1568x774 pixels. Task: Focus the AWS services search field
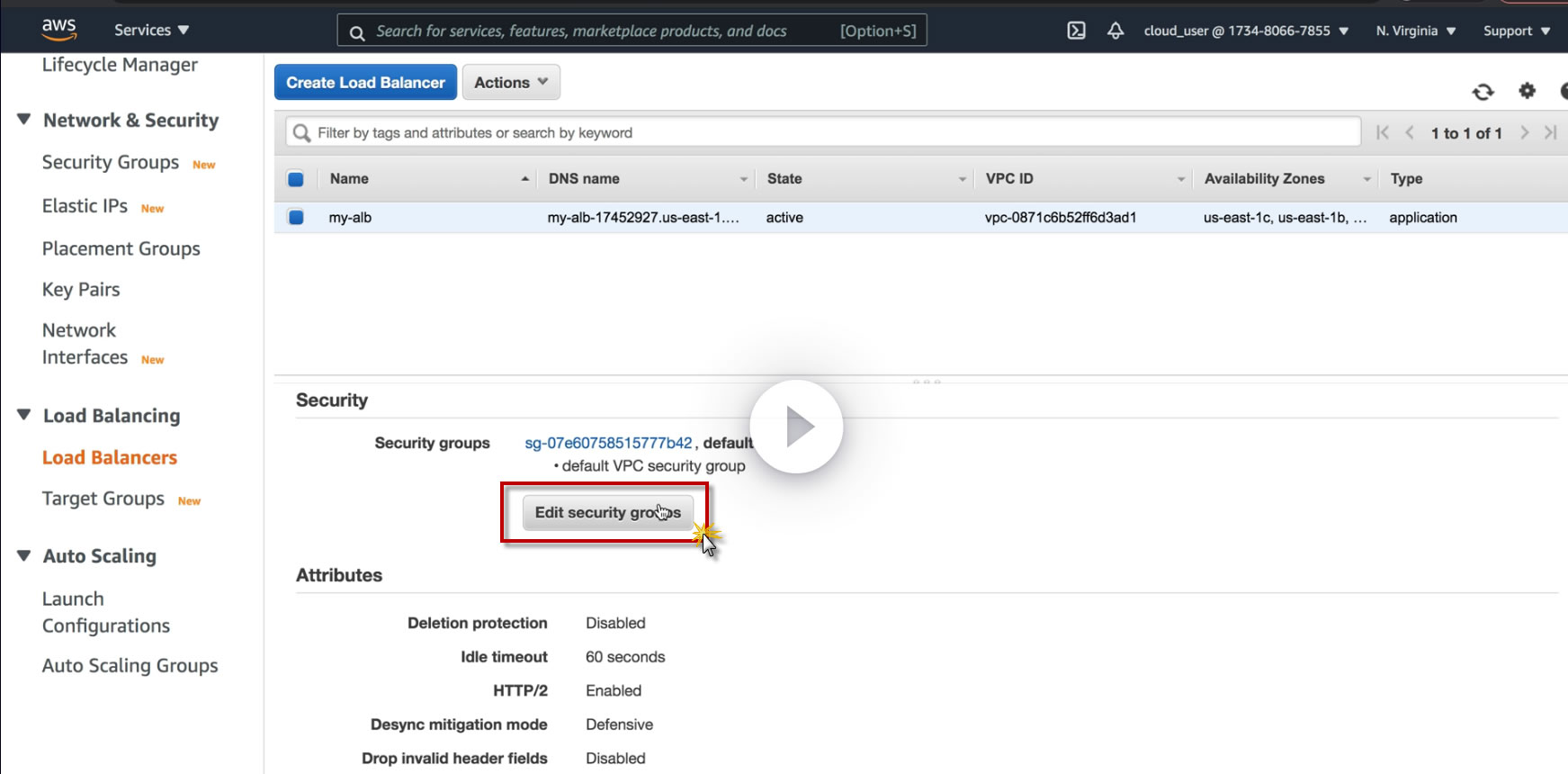pos(632,31)
